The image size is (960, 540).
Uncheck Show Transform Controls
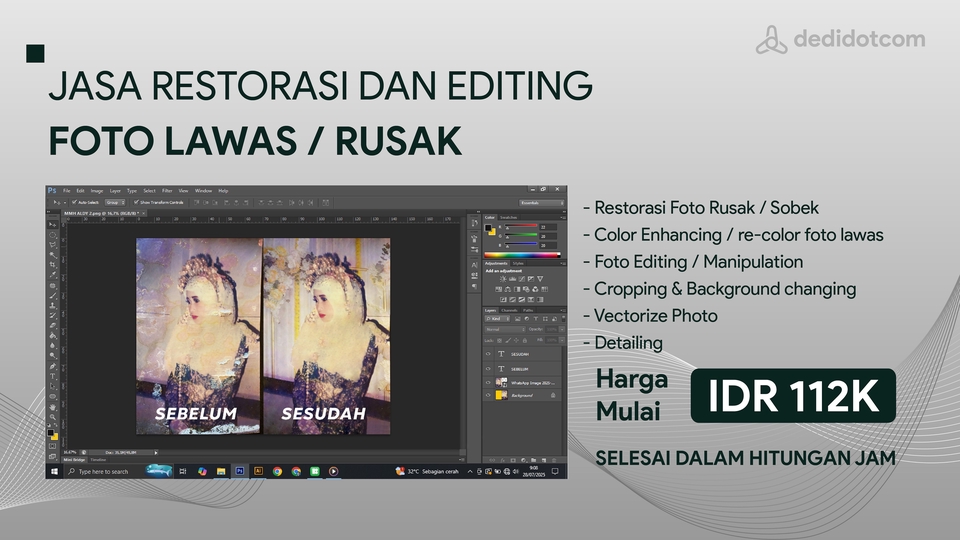coord(136,201)
